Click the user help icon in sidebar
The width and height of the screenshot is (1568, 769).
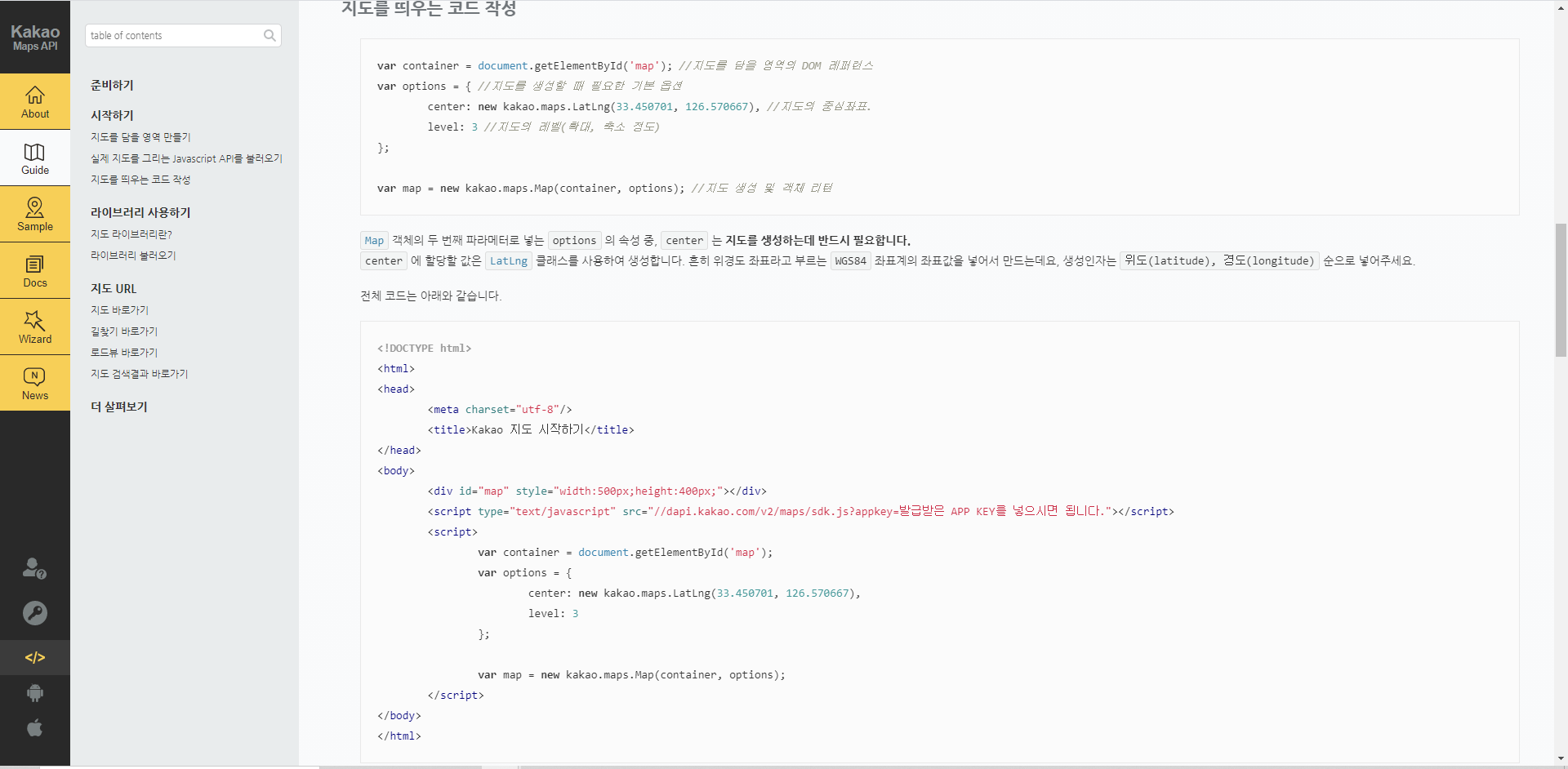34,568
